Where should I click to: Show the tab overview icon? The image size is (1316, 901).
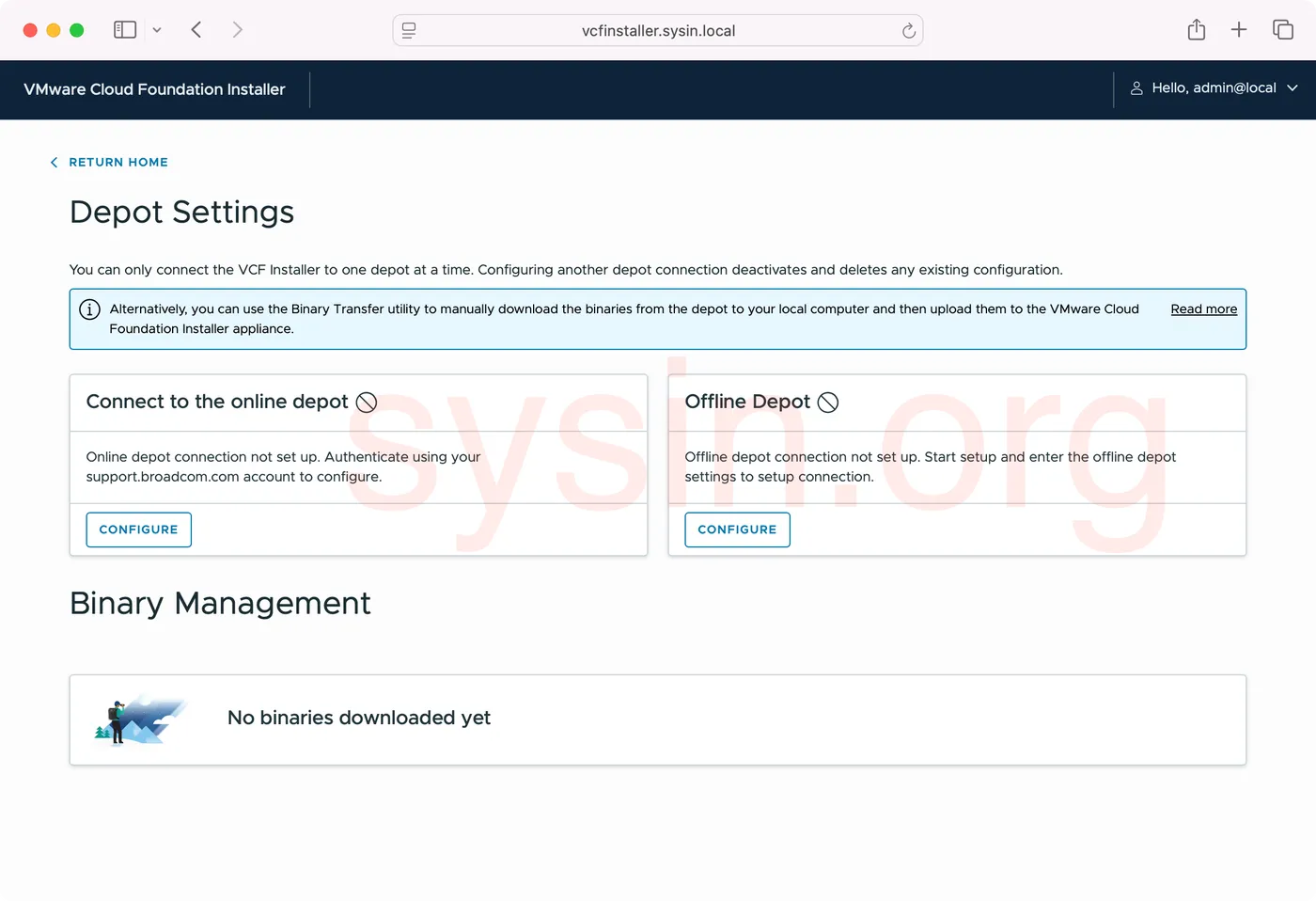[x=1283, y=30]
